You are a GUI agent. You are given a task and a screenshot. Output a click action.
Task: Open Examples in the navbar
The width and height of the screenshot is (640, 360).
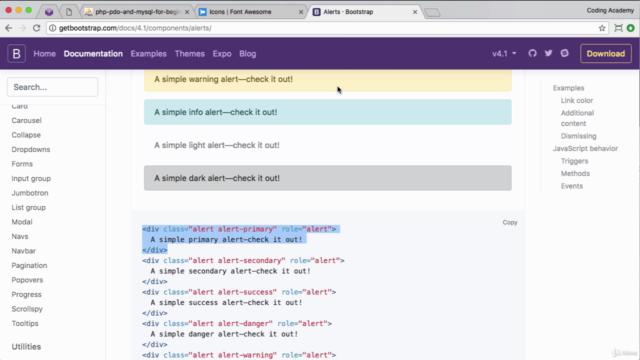(x=149, y=53)
